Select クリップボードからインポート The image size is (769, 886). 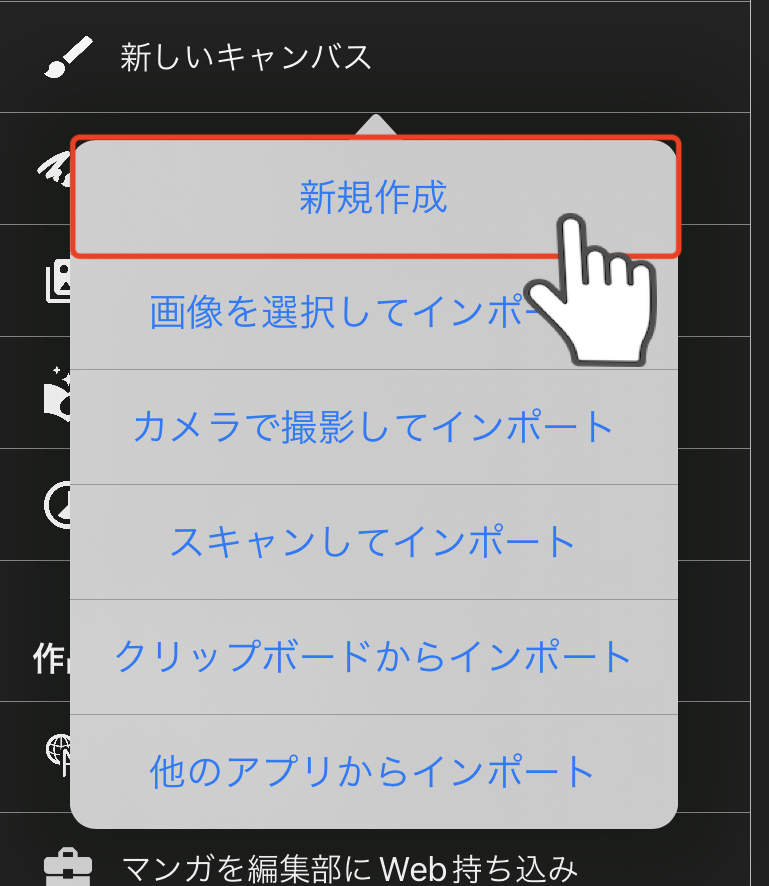coord(373,657)
